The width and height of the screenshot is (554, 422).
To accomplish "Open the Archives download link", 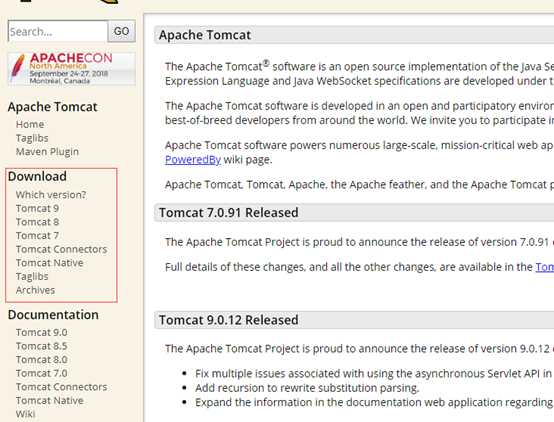I will click(35, 290).
